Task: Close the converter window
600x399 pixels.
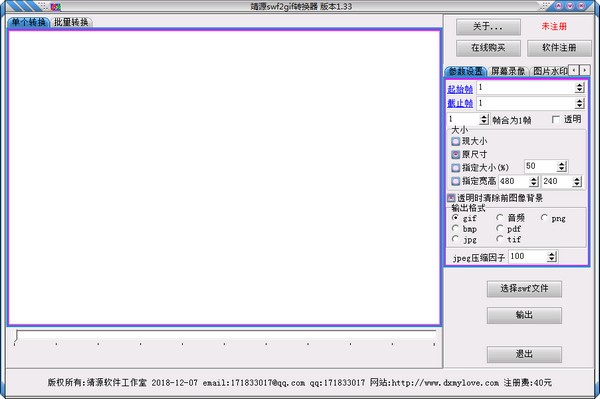Action: click(x=581, y=6)
